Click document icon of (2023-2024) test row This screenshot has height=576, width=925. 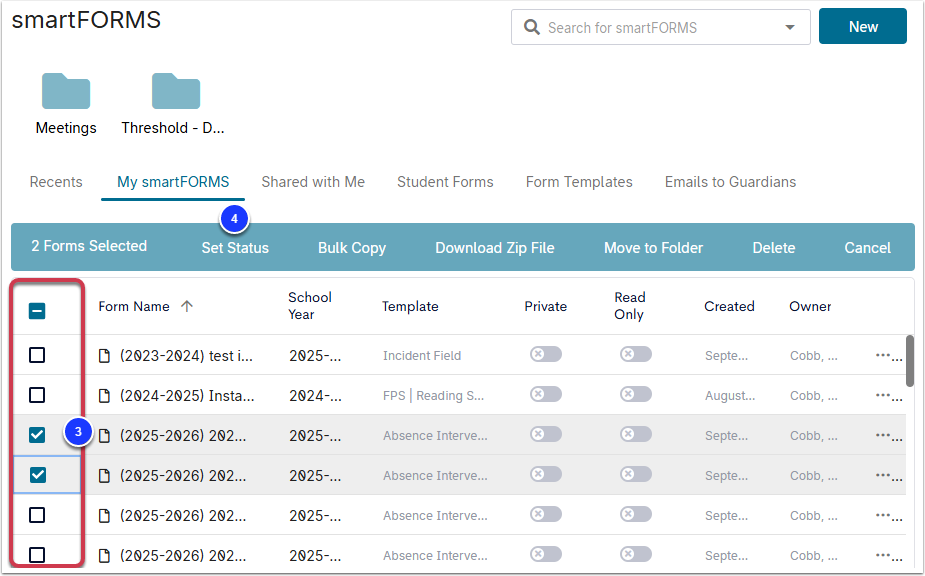click(104, 355)
